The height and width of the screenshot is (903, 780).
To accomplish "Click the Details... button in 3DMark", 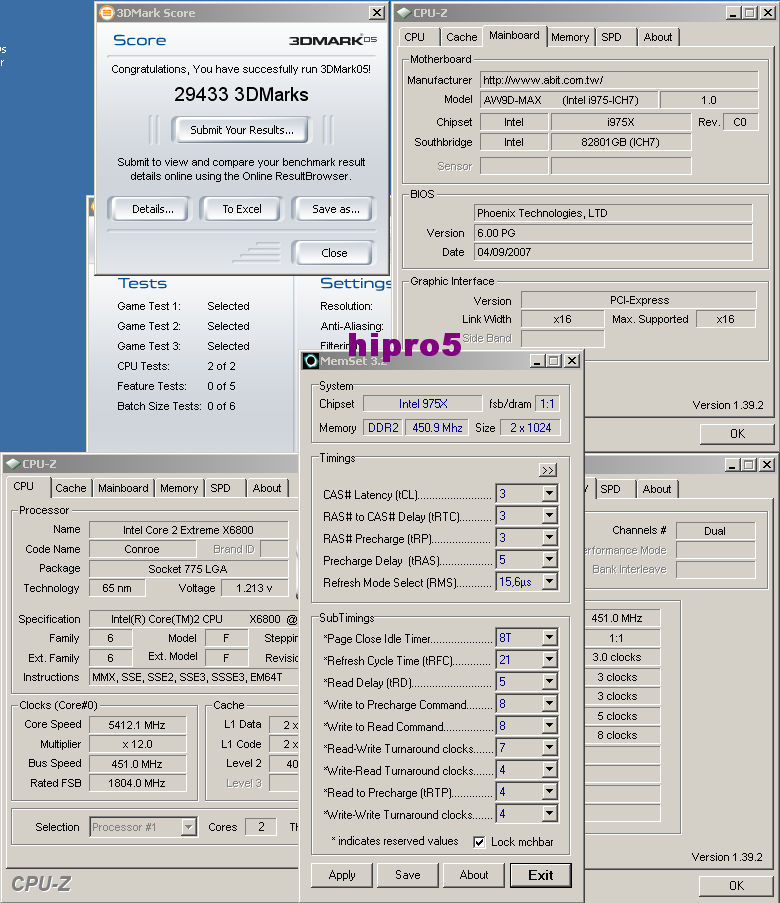I will (152, 209).
